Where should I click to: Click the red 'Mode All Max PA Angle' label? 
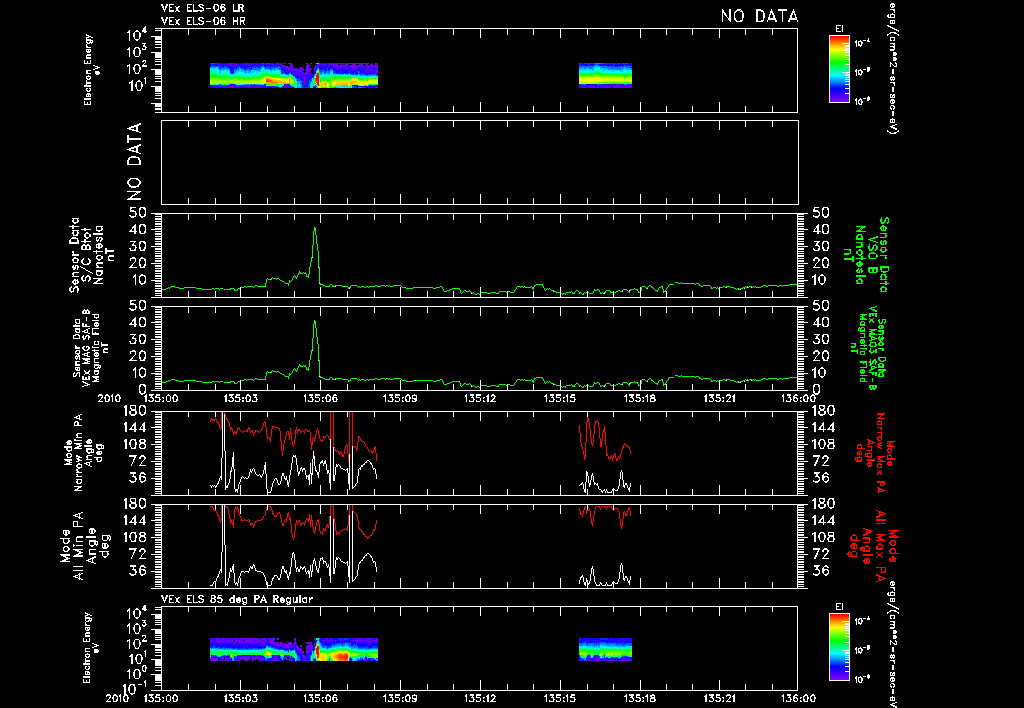(x=872, y=545)
